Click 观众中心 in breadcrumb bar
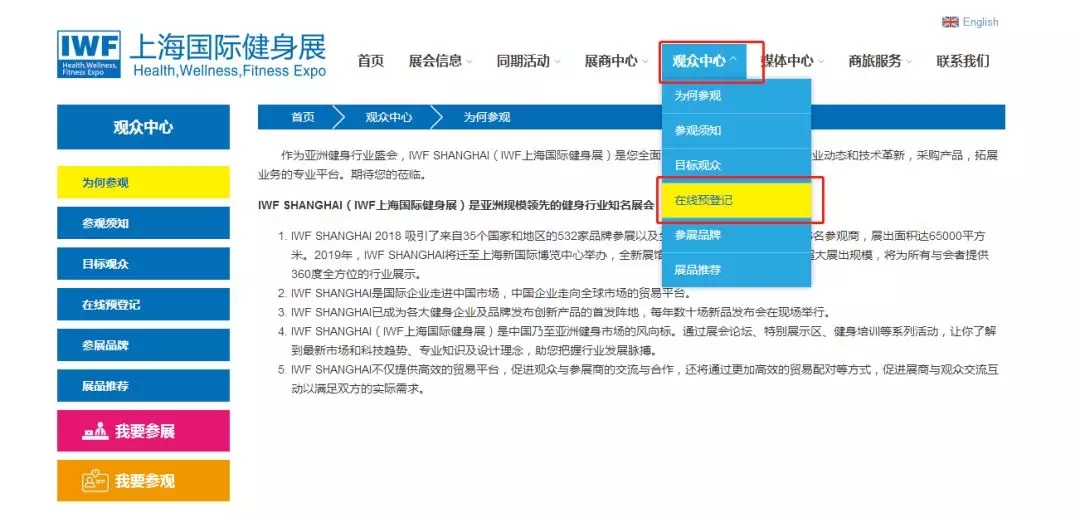Viewport: 1080px width, 513px height. (x=389, y=117)
